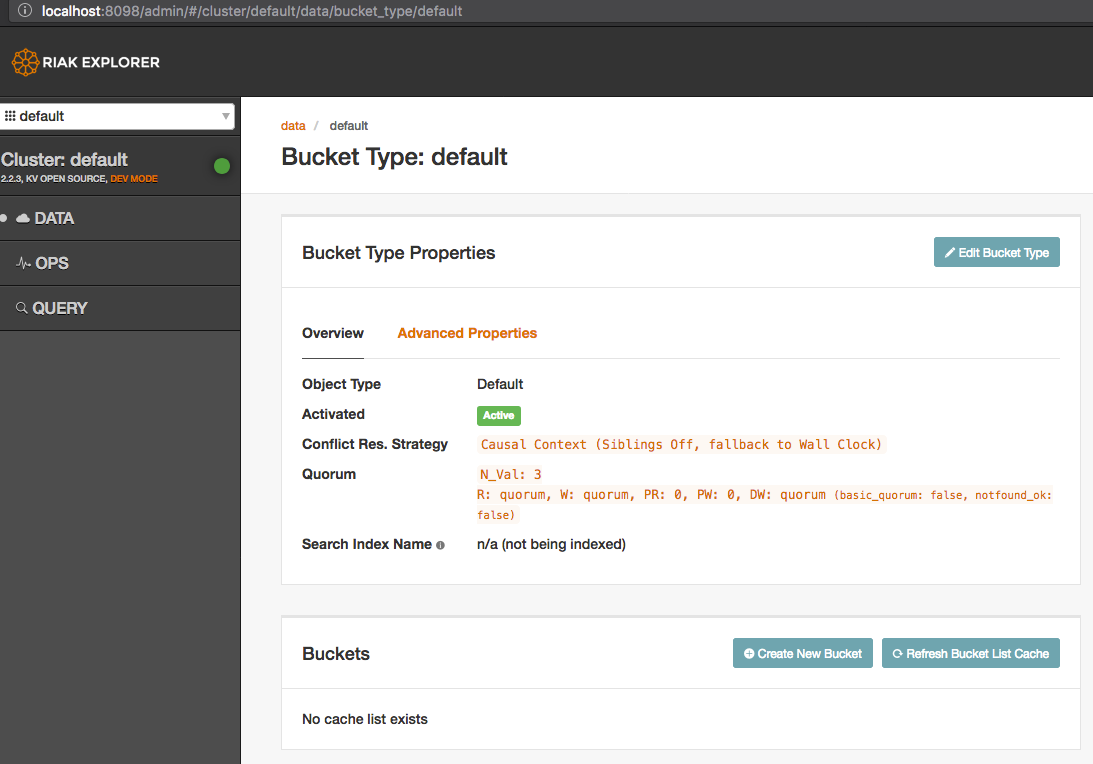This screenshot has width=1093, height=764.
Task: Click the RIAK EXPLORER title text
Action: tap(101, 62)
